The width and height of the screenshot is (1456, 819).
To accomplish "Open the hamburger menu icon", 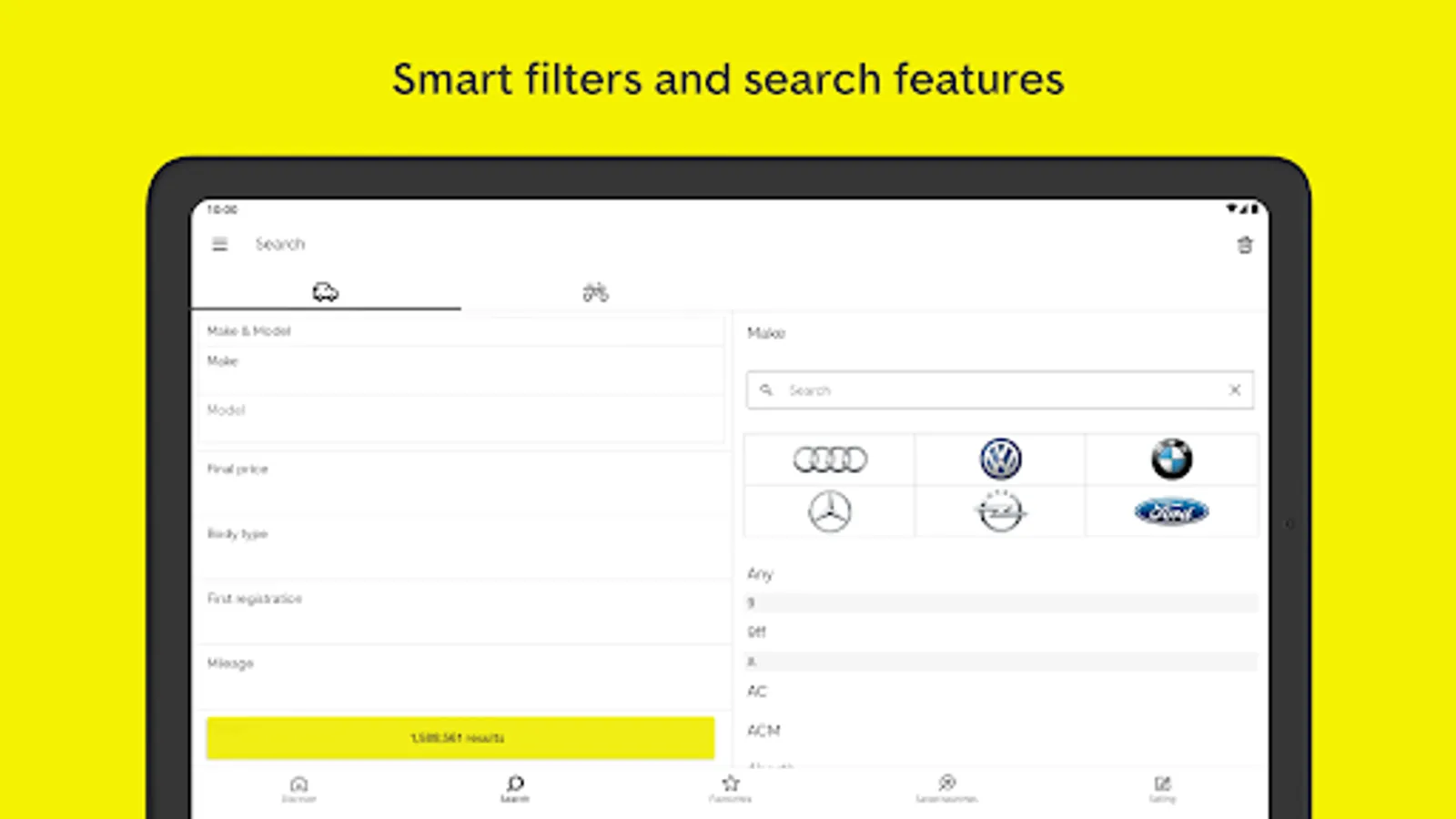I will 219,244.
